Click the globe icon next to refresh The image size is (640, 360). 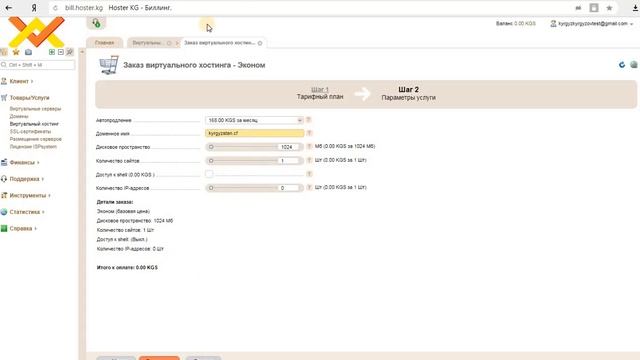[x=634, y=64]
